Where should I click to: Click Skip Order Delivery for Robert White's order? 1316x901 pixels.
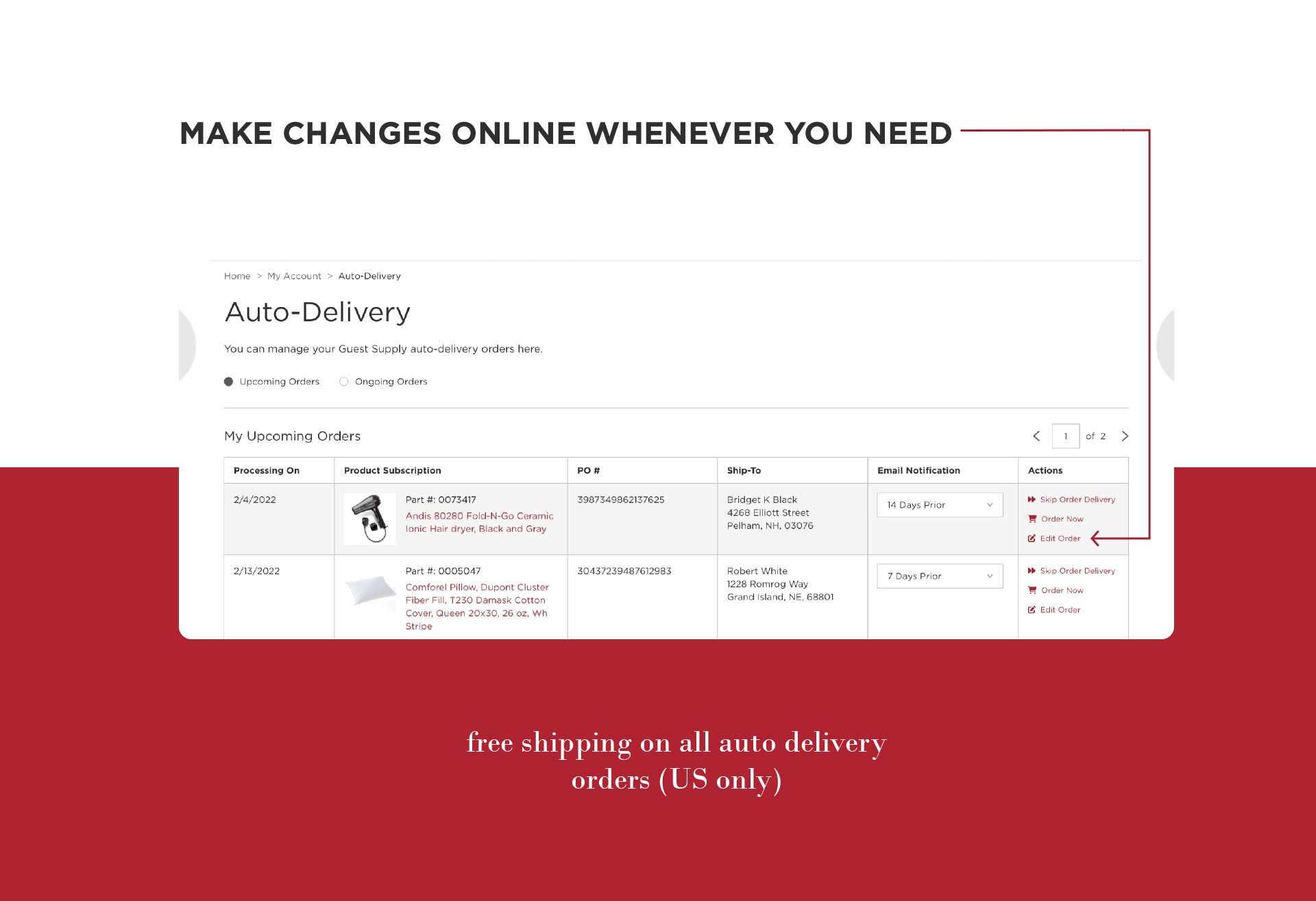(x=1077, y=571)
